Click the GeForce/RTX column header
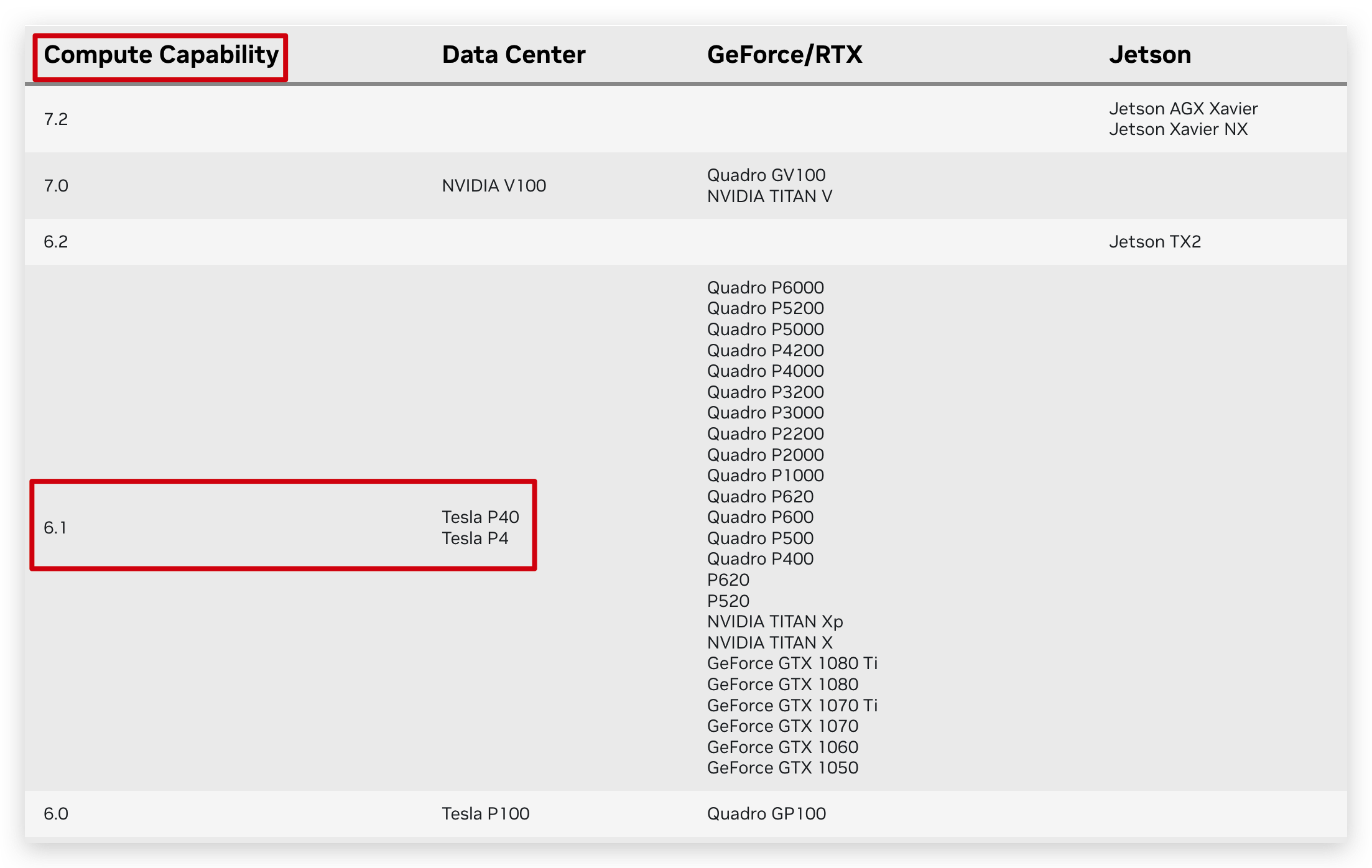Image resolution: width=1372 pixels, height=868 pixels. (x=785, y=55)
